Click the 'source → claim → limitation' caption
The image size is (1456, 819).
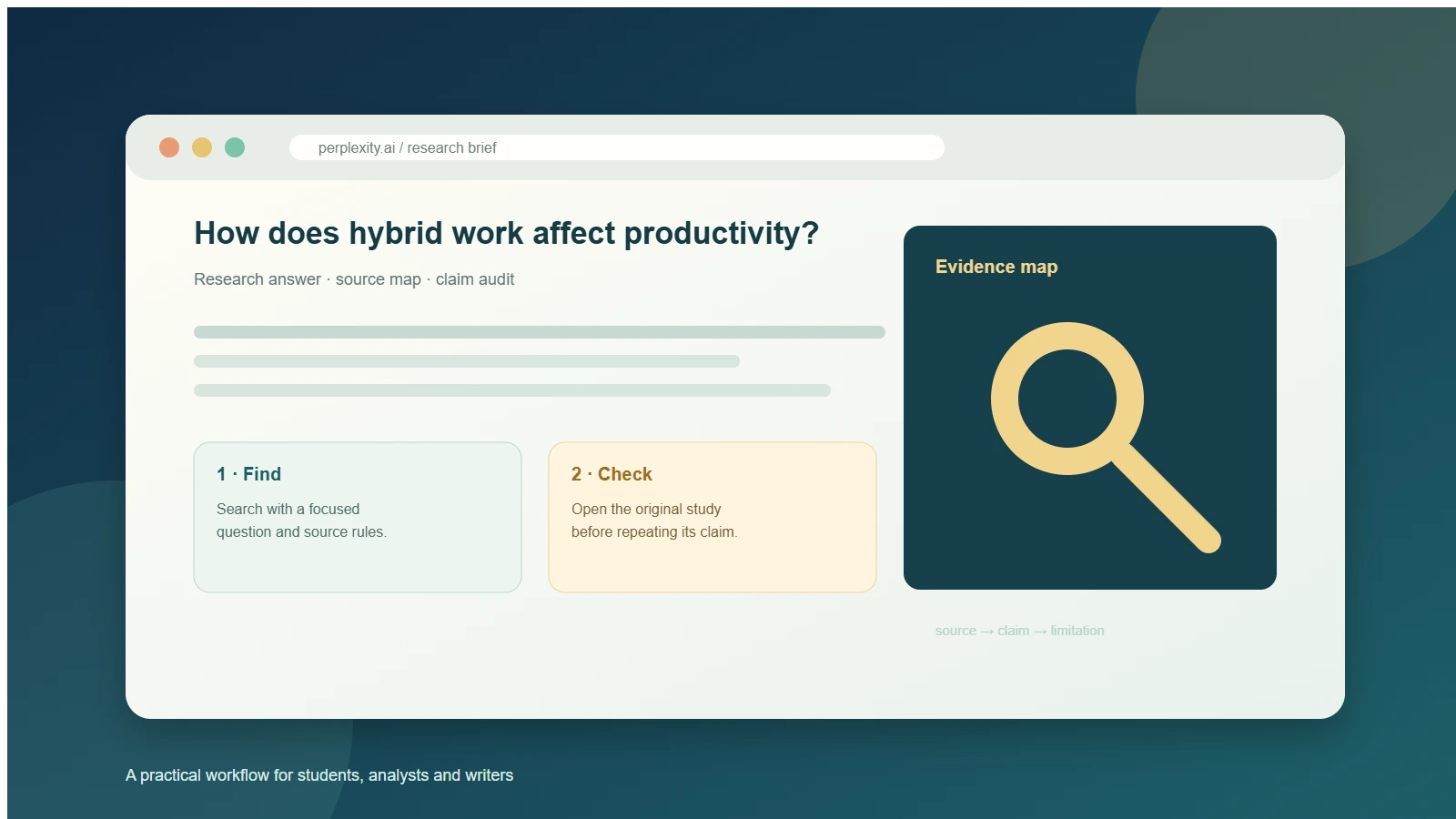click(x=1020, y=631)
